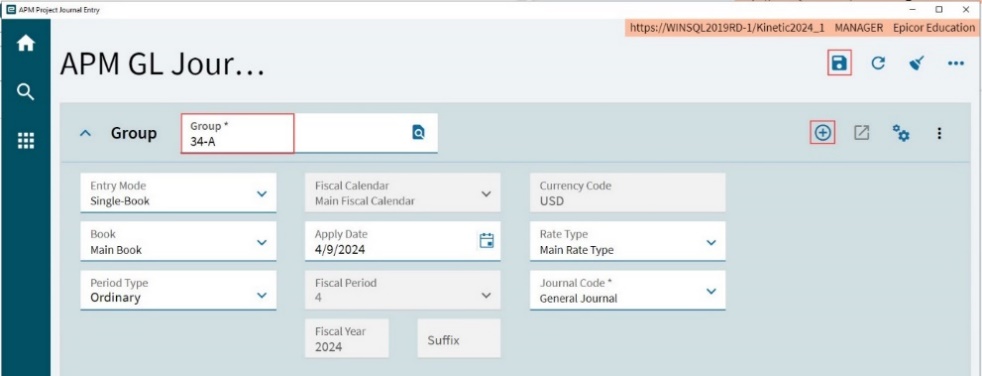Open Group panel vertical dots menu
The width and height of the screenshot is (982, 376).
tap(939, 133)
